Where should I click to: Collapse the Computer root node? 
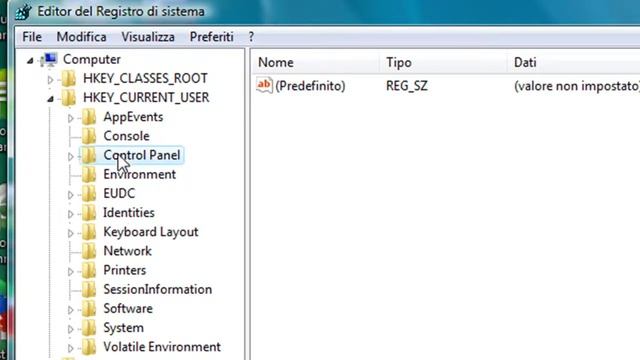pyautogui.click(x=30, y=61)
